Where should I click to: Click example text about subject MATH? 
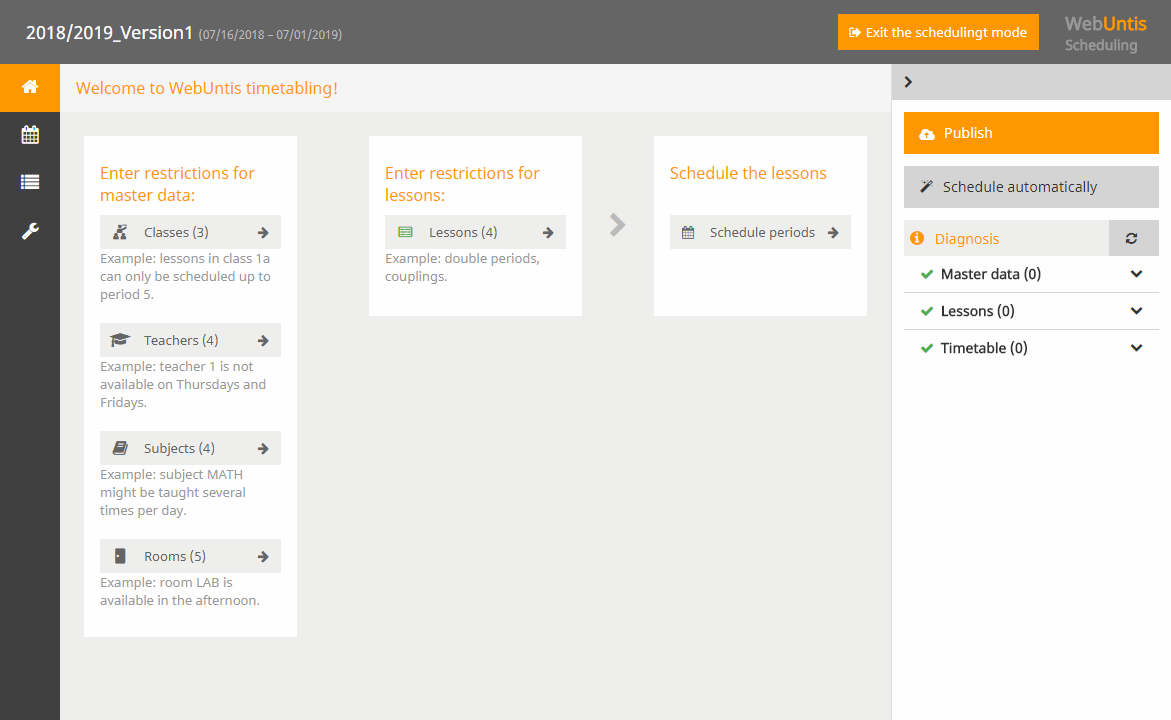[x=173, y=493]
